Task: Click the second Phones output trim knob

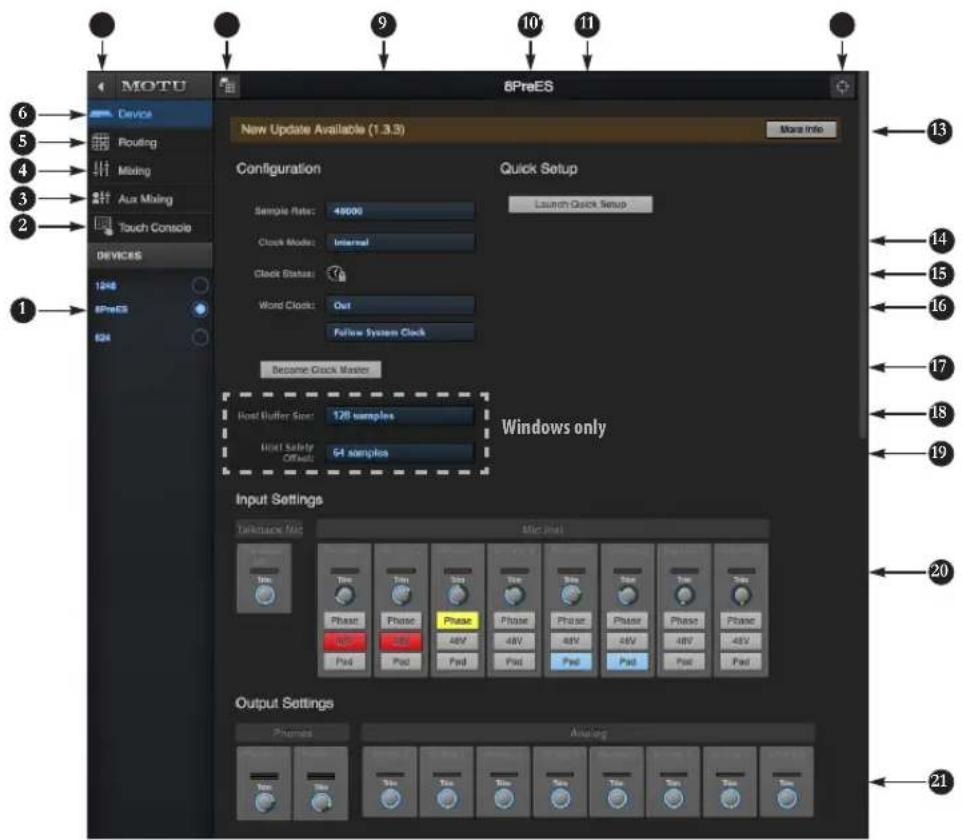Action: tap(321, 801)
